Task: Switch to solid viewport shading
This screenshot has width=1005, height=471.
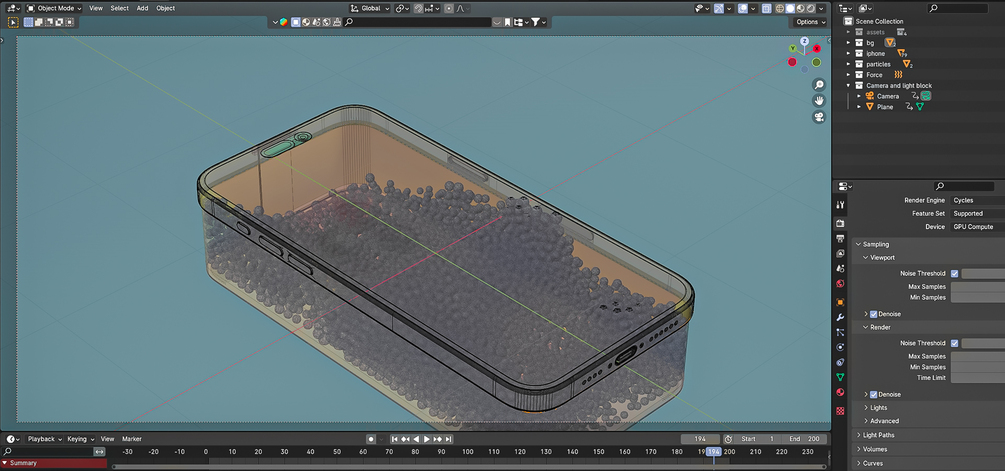Action: click(x=790, y=8)
